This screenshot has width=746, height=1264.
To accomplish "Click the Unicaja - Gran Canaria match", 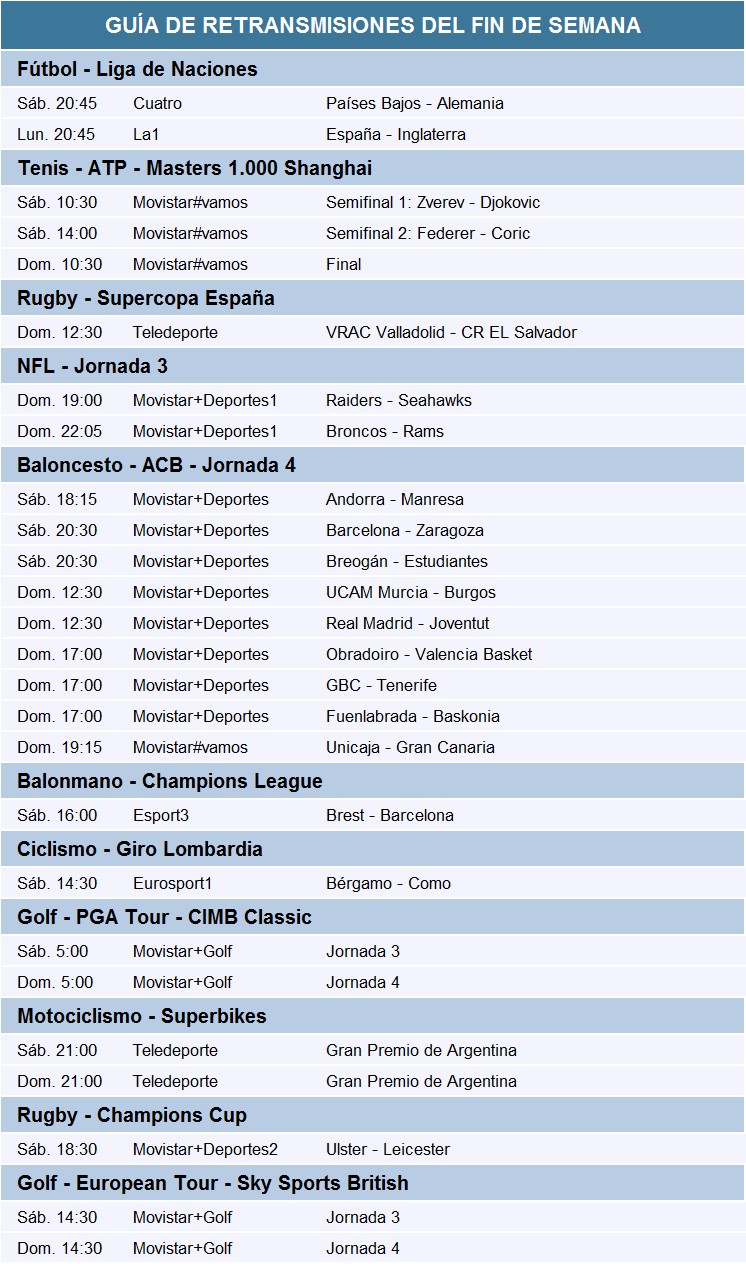I will [410, 747].
